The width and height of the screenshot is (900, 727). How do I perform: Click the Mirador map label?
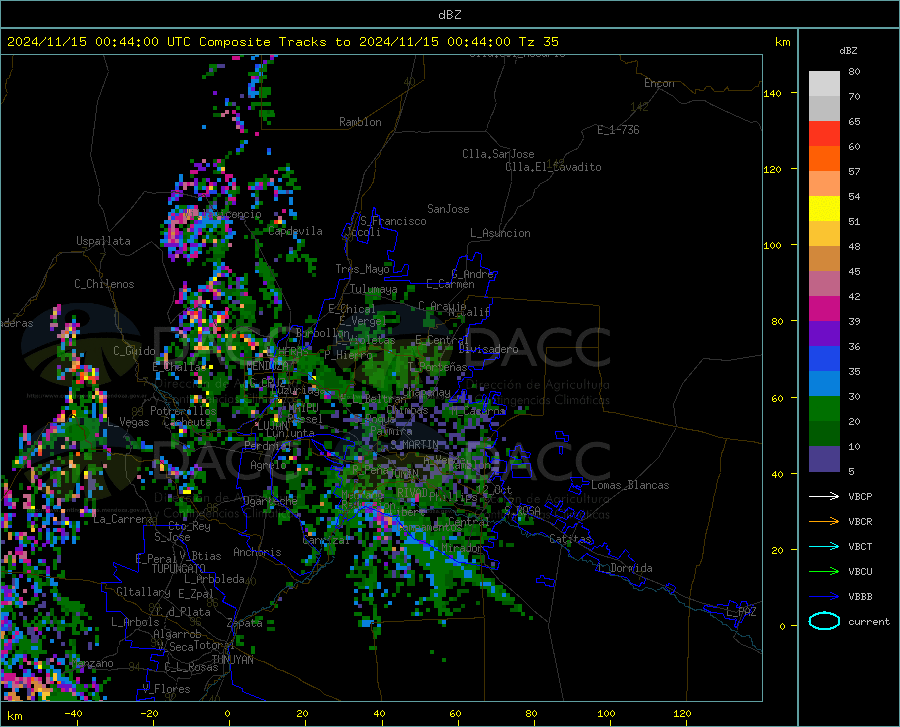coord(461,548)
